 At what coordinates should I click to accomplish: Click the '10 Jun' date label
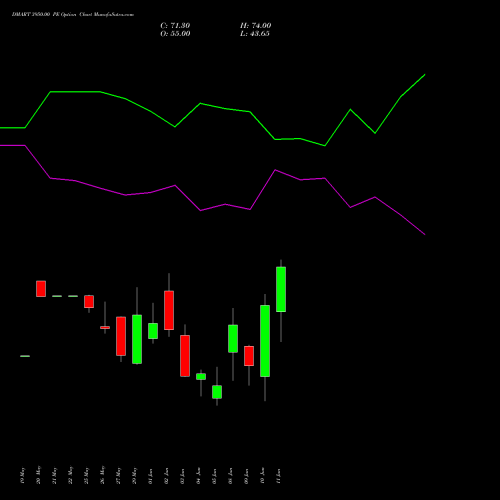click(262, 476)
